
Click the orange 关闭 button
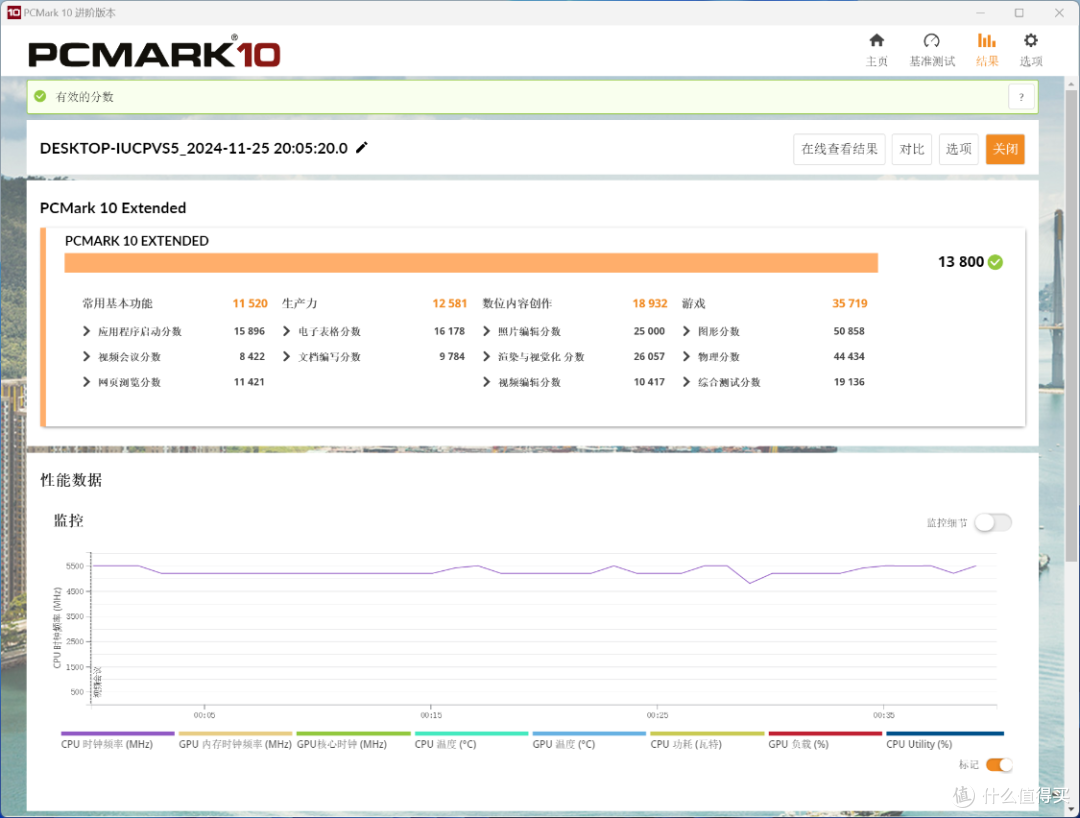[1005, 149]
